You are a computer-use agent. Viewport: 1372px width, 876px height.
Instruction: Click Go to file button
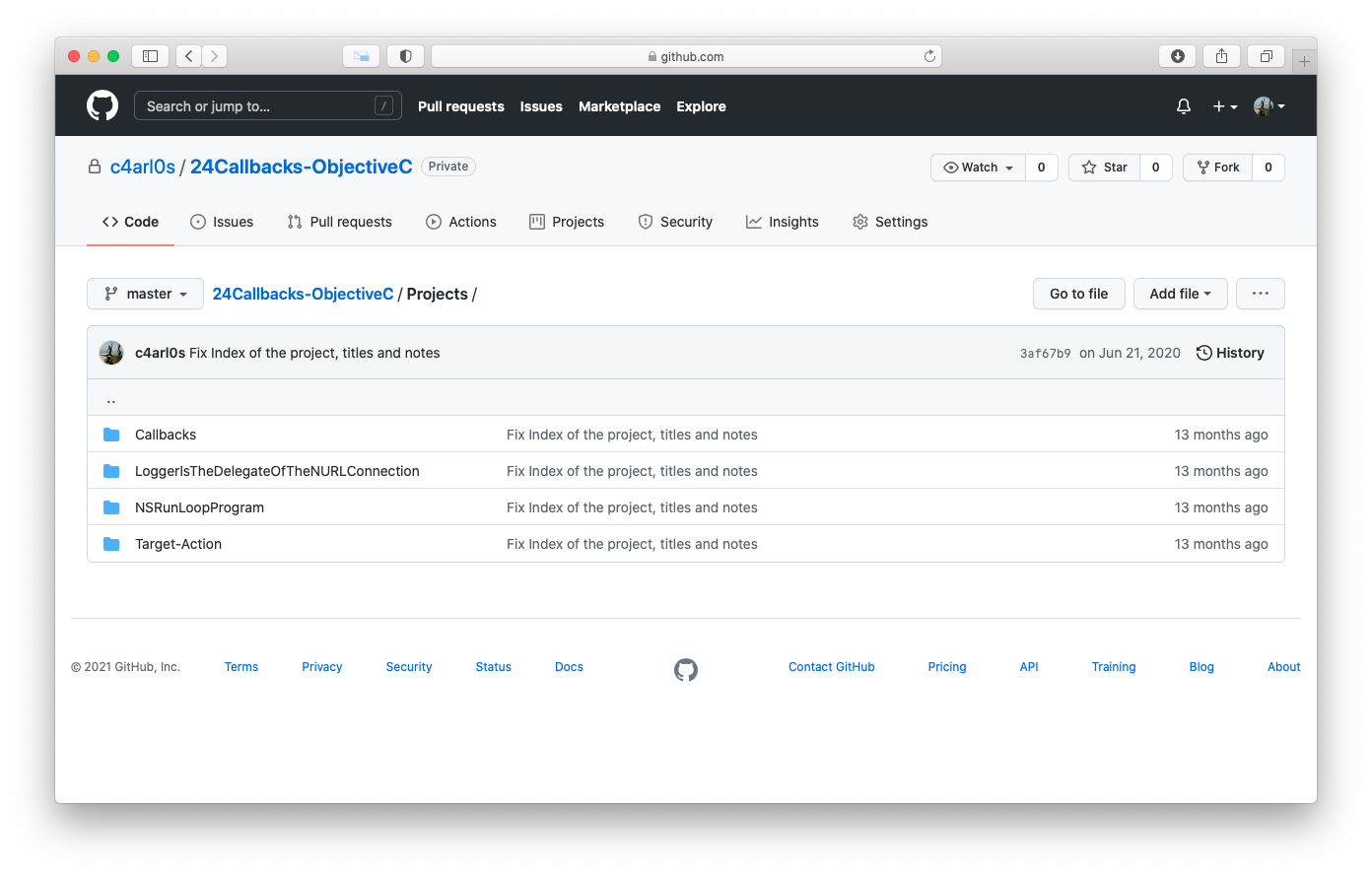click(1079, 294)
